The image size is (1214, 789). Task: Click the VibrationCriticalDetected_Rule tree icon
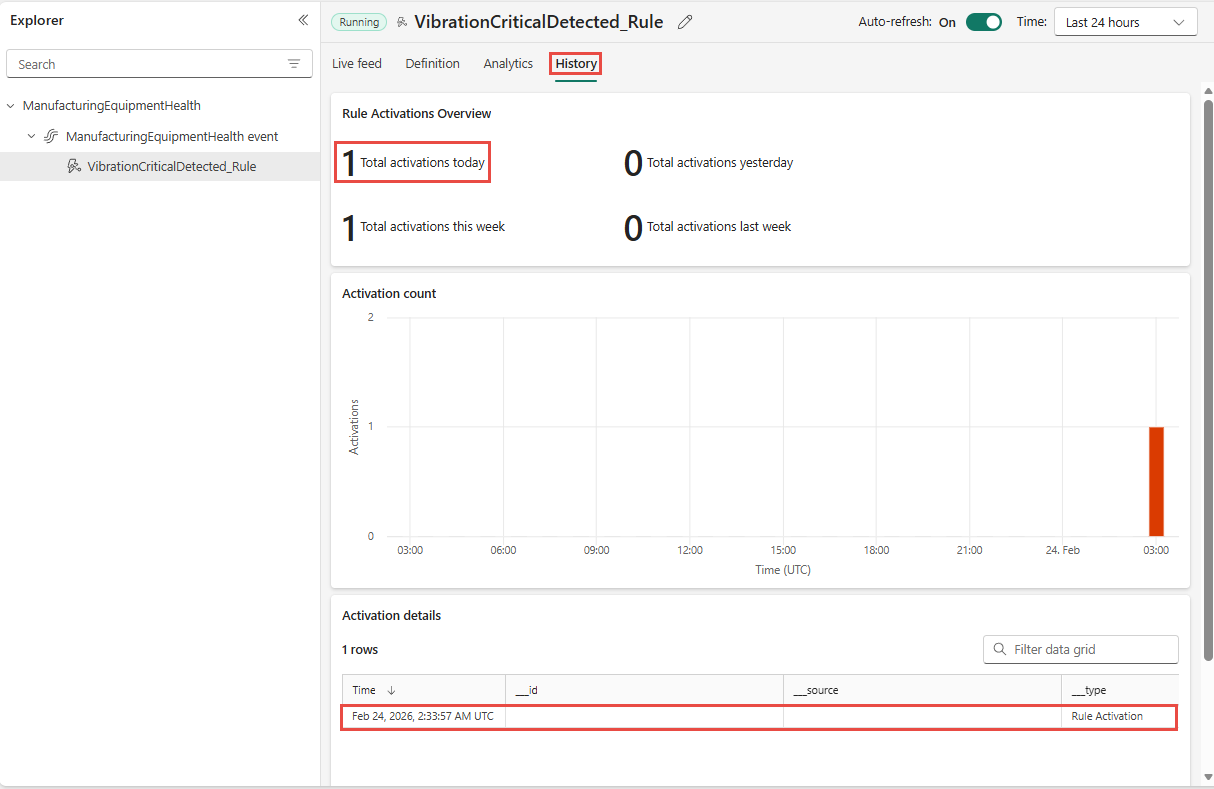pyautogui.click(x=74, y=166)
